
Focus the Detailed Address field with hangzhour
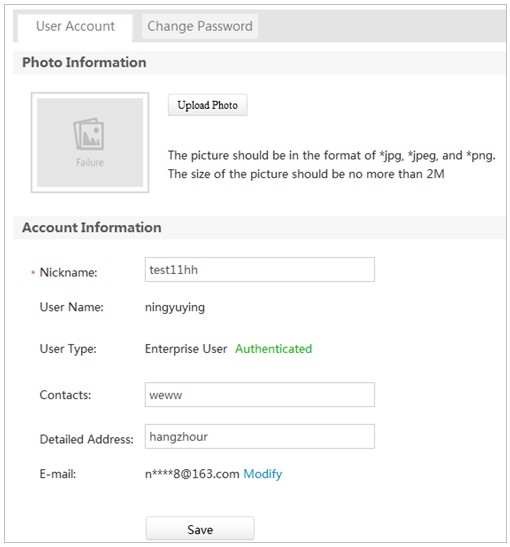pyautogui.click(x=260, y=436)
